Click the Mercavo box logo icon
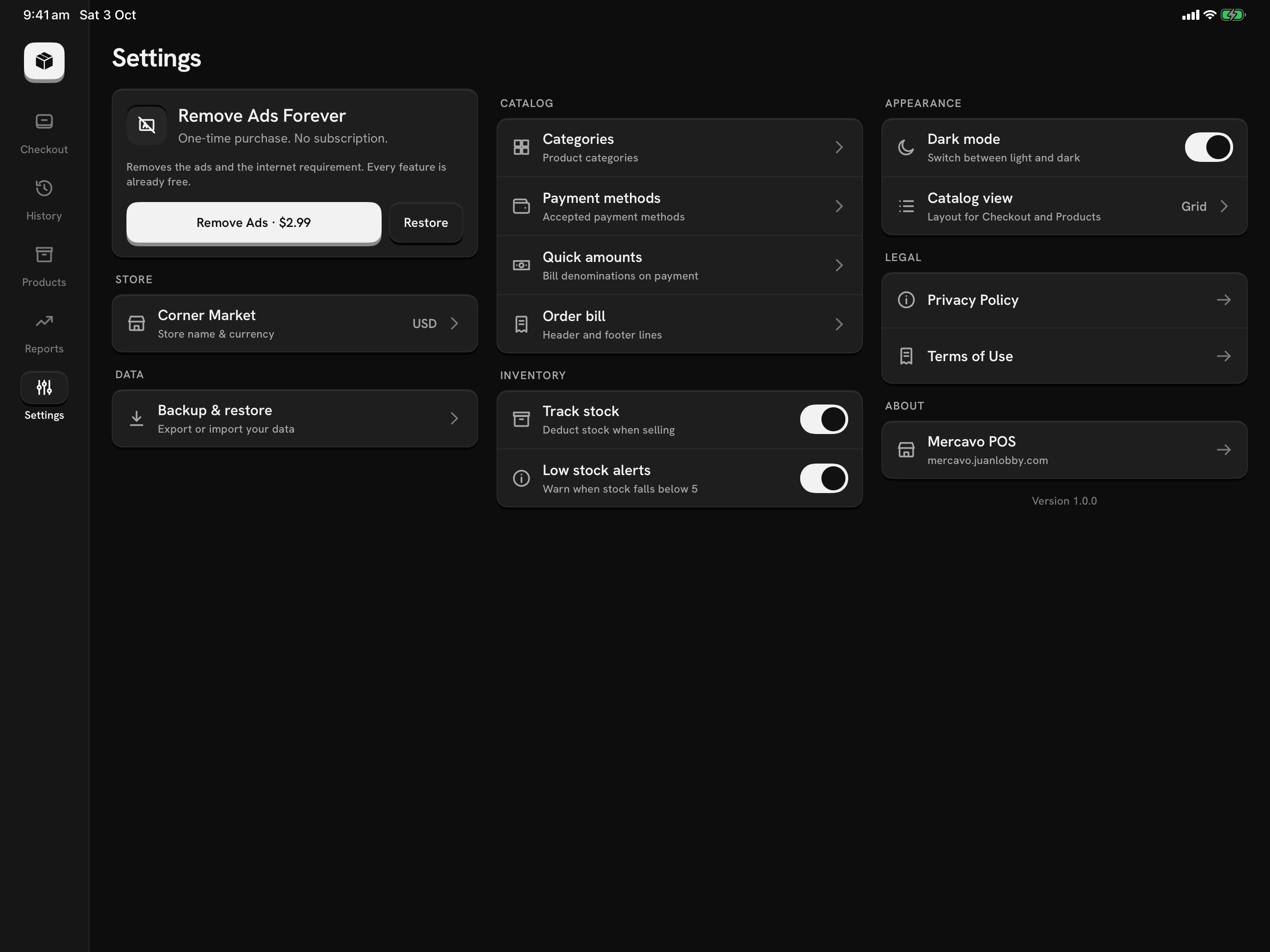This screenshot has height=952, width=1270. pyautogui.click(x=44, y=61)
